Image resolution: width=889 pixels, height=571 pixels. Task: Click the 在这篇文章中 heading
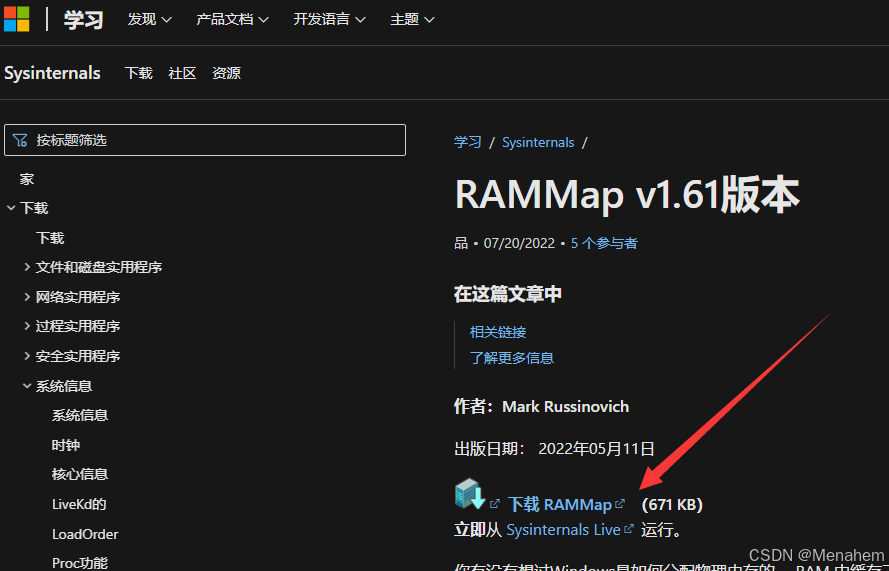pos(508,294)
